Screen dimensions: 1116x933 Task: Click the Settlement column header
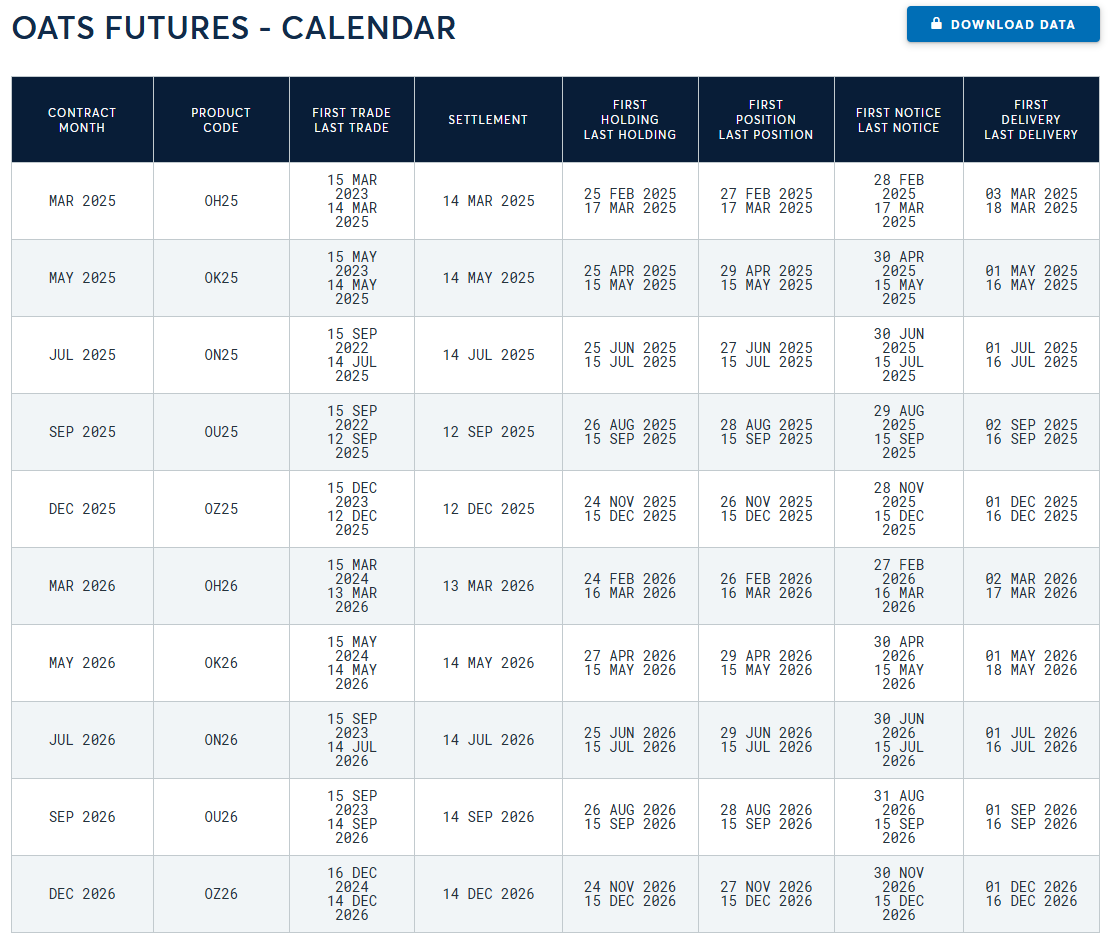click(x=488, y=120)
